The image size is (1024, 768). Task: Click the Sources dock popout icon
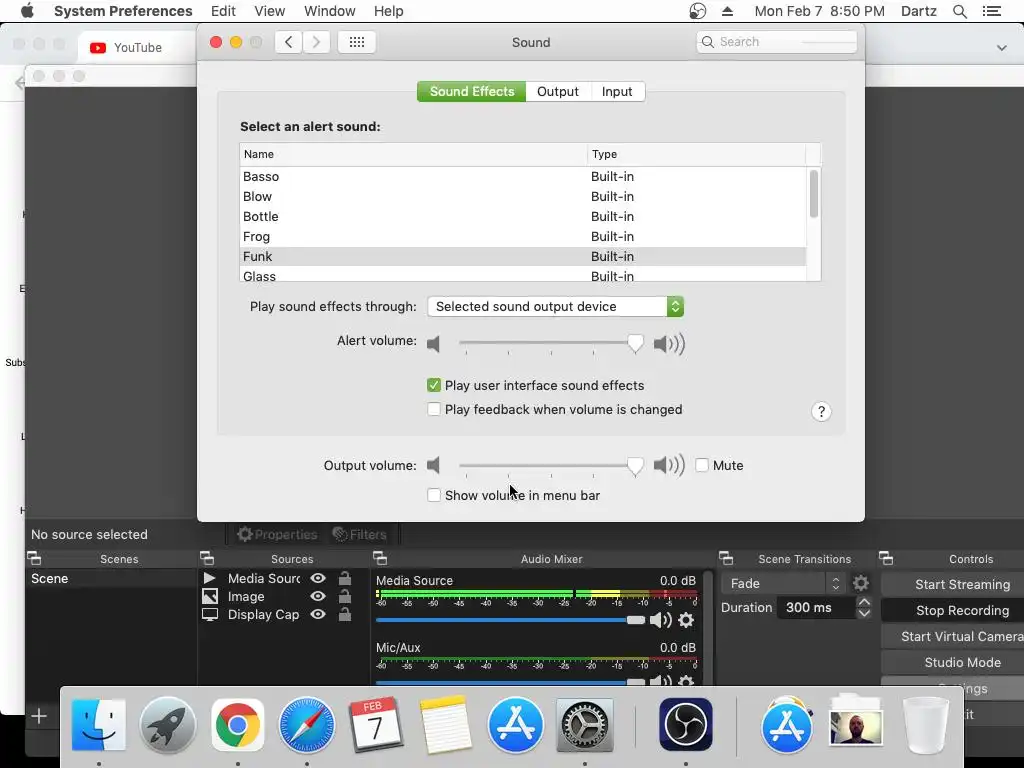point(207,558)
